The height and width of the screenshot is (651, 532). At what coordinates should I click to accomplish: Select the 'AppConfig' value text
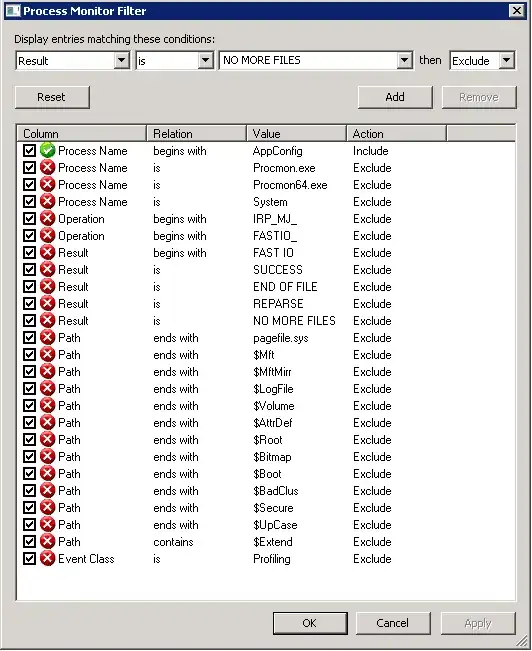pyautogui.click(x=278, y=151)
